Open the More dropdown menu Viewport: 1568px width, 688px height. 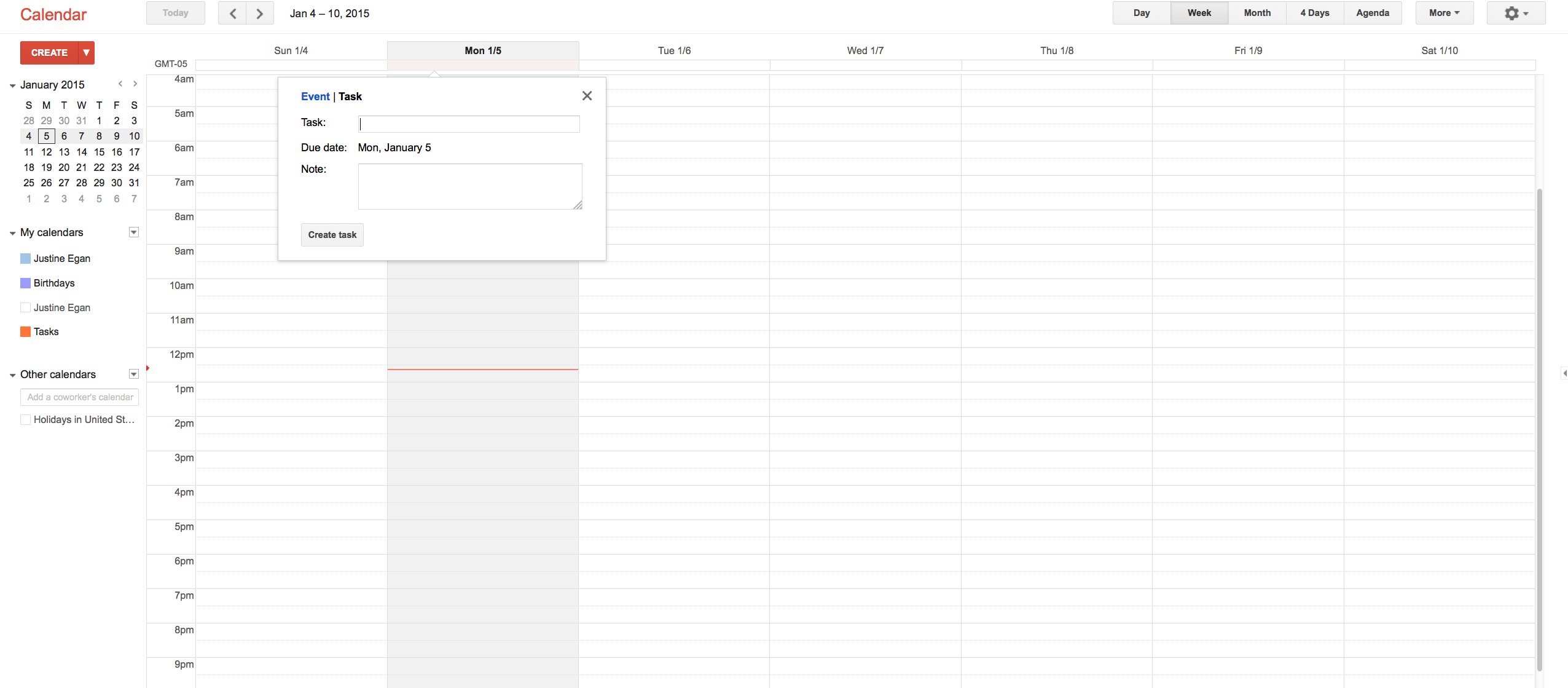point(1444,13)
